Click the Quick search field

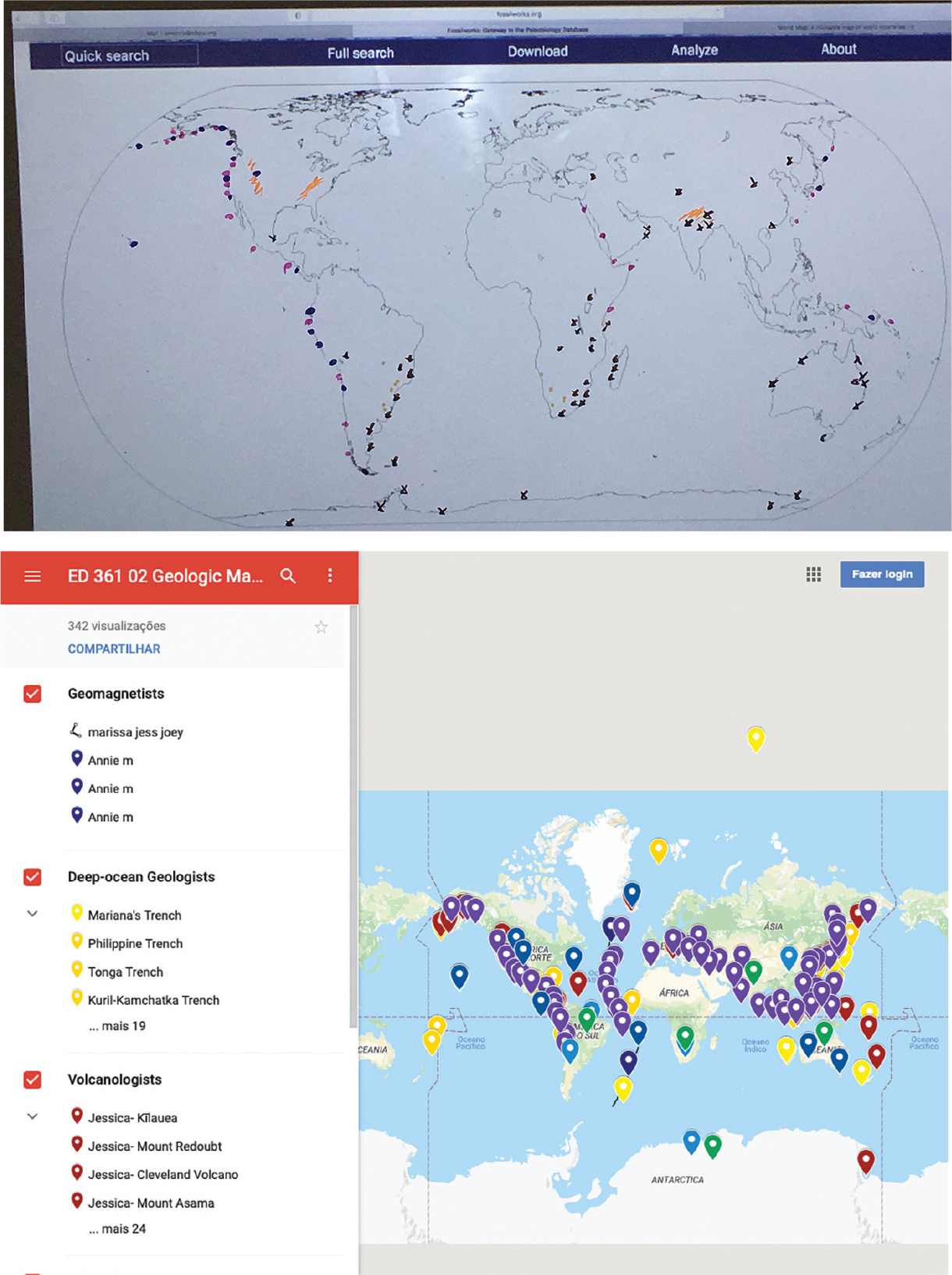pos(129,55)
